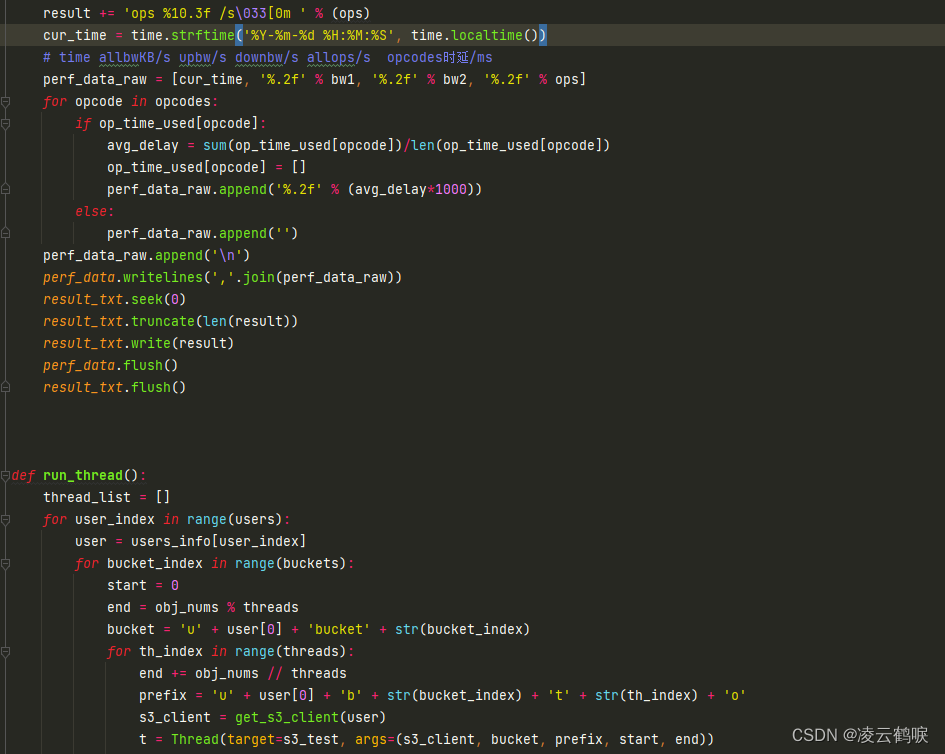
Task: Collapse the run_thread function using gutter fold arrow
Action: 8,475
